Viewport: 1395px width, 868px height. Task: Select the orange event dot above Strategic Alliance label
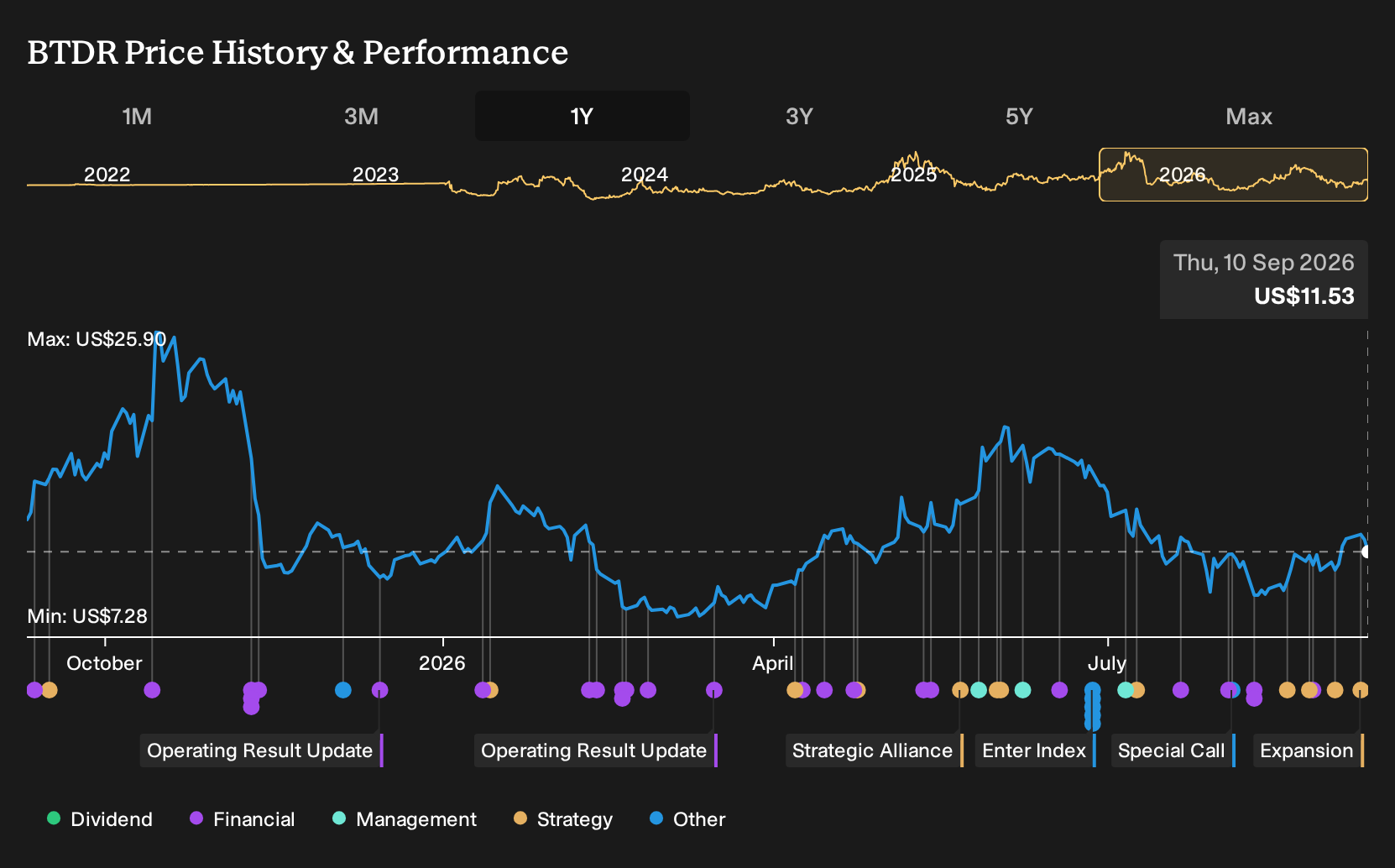960,690
